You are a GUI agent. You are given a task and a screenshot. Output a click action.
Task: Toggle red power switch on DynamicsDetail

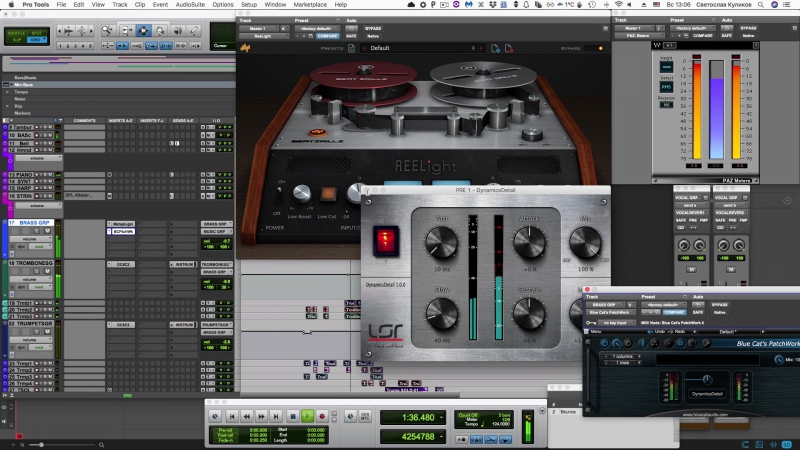[x=386, y=240]
